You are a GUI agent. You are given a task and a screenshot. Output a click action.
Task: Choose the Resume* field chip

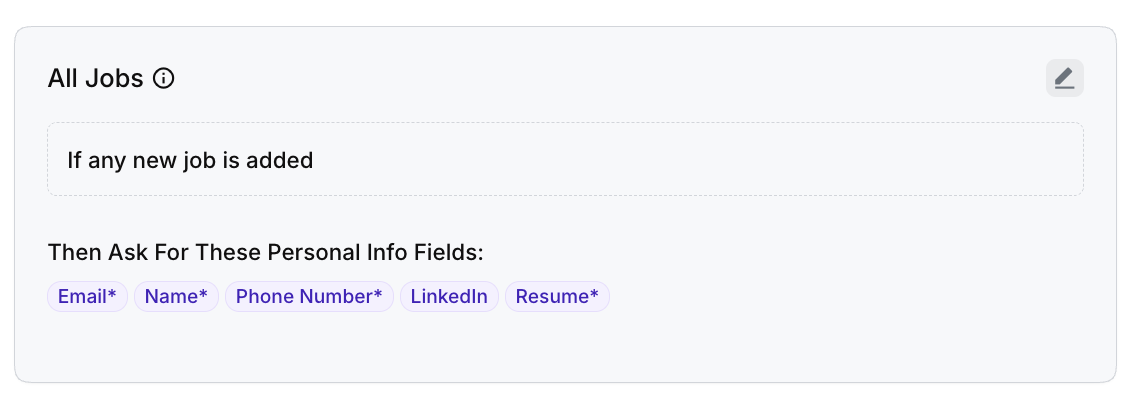(x=557, y=297)
